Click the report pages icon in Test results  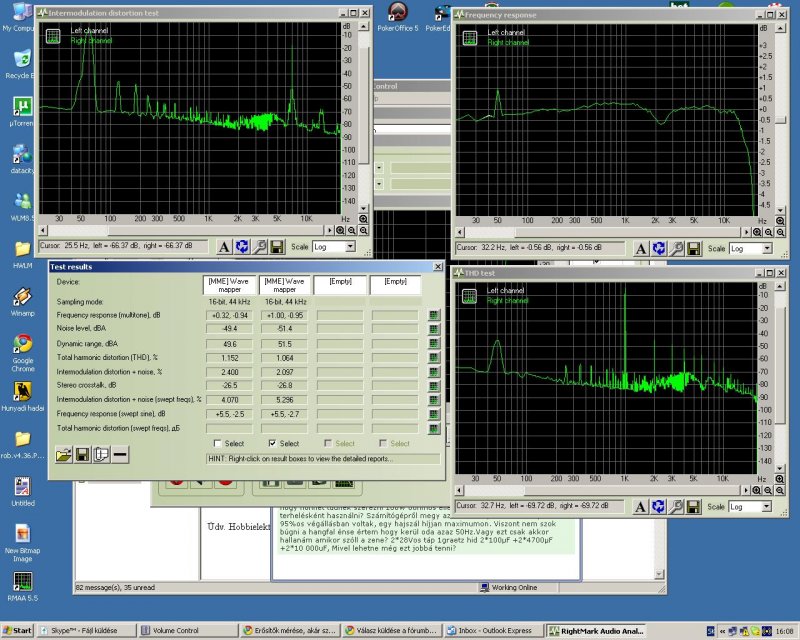[102, 454]
